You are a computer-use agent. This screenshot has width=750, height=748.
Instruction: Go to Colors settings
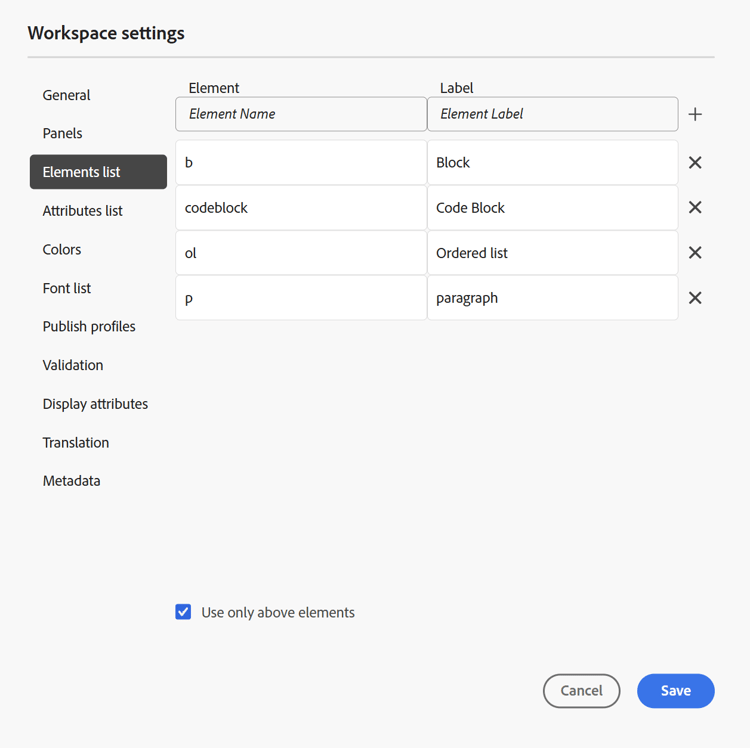point(62,250)
